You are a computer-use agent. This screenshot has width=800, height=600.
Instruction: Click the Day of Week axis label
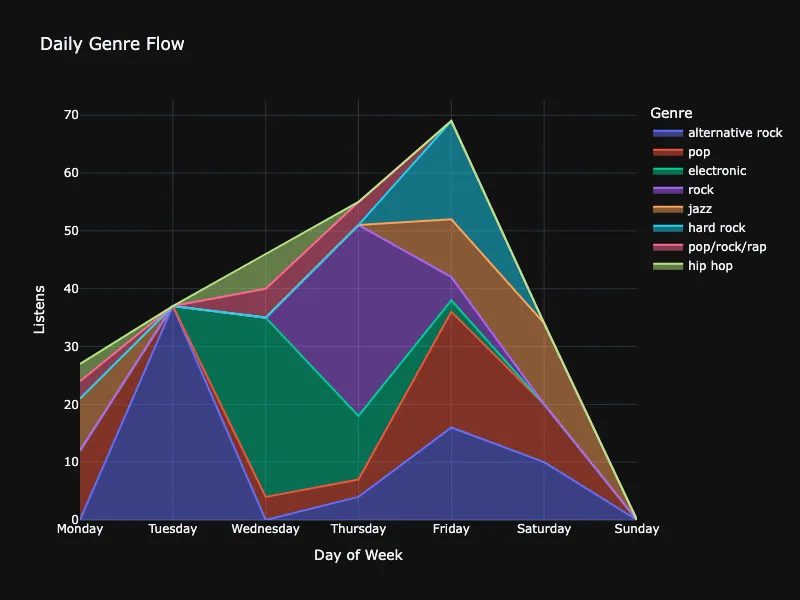(x=358, y=555)
